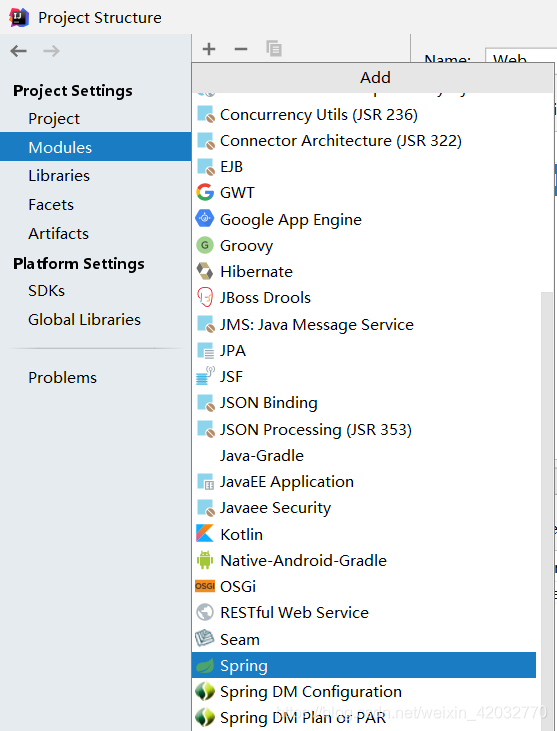Click the plus Add button
The height and width of the screenshot is (731, 557).
click(x=209, y=49)
